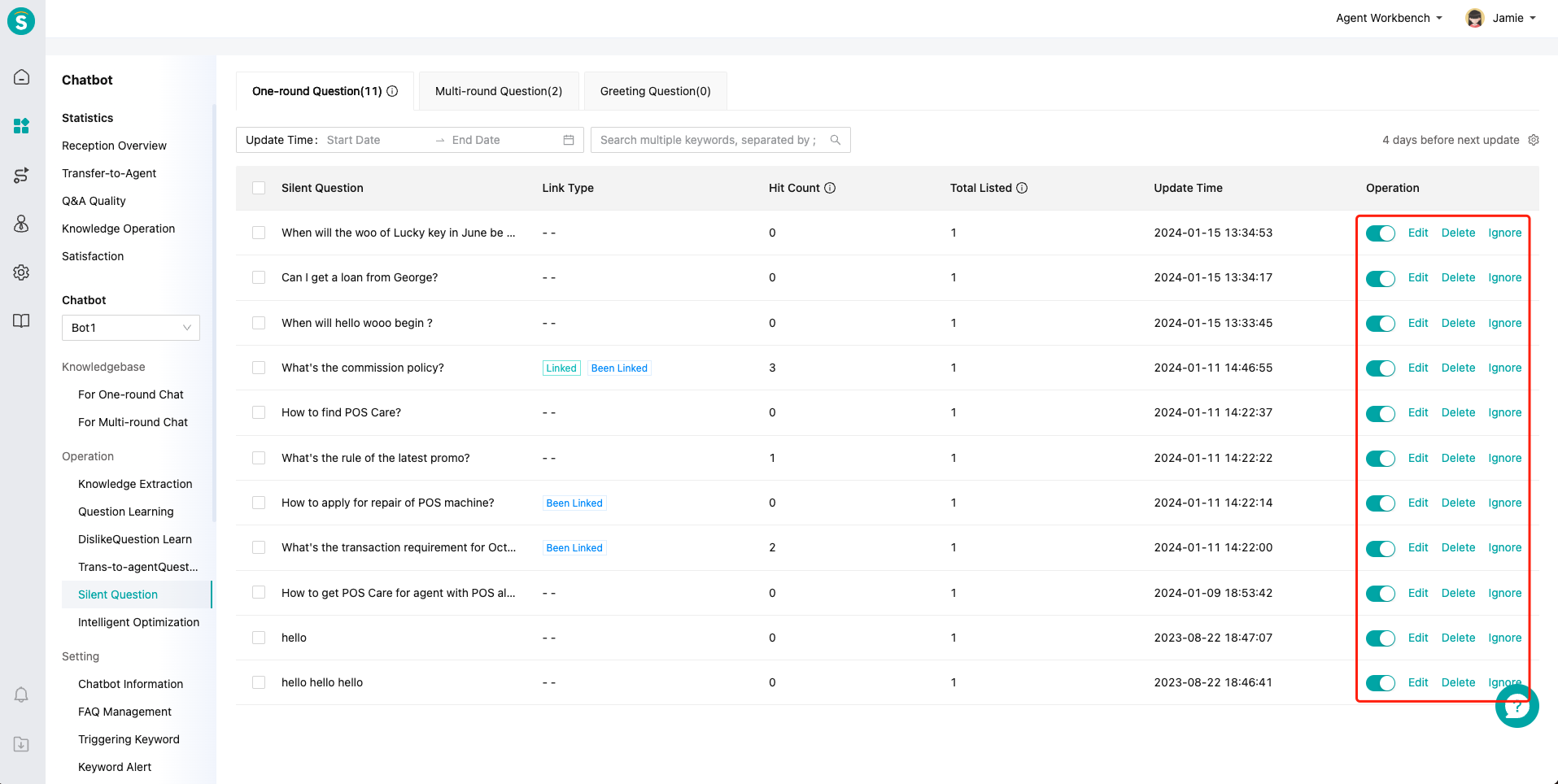Open the help chat bubble button
Screen dimensions: 1558x784
(x=1517, y=706)
